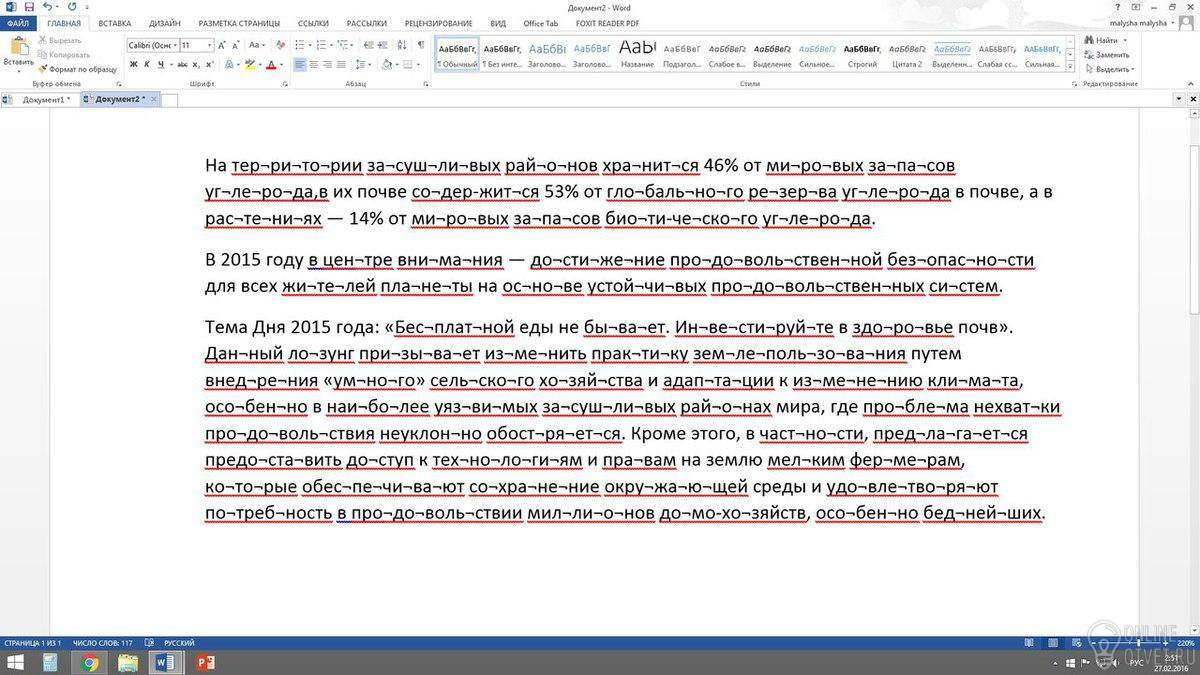Screen dimensions: 1200x675
Task: Open PowerPoint from the taskbar
Action: coord(207,662)
